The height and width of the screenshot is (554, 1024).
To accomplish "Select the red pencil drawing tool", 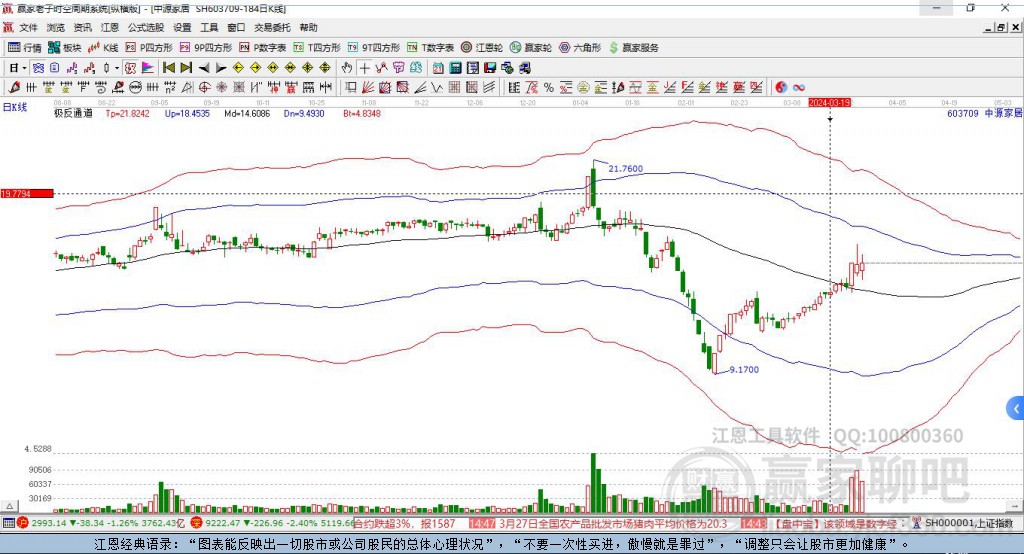I will click(14, 87).
